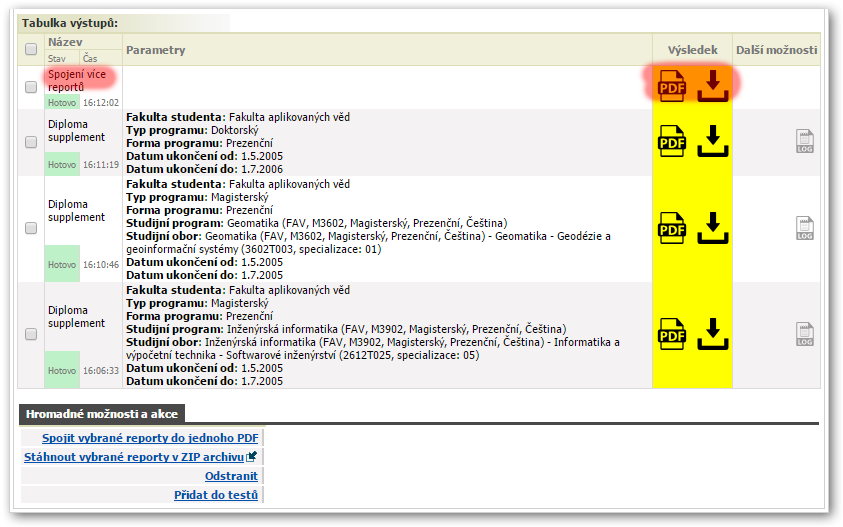Click the Přidat do testů link
The image size is (843, 527).
pos(216,495)
